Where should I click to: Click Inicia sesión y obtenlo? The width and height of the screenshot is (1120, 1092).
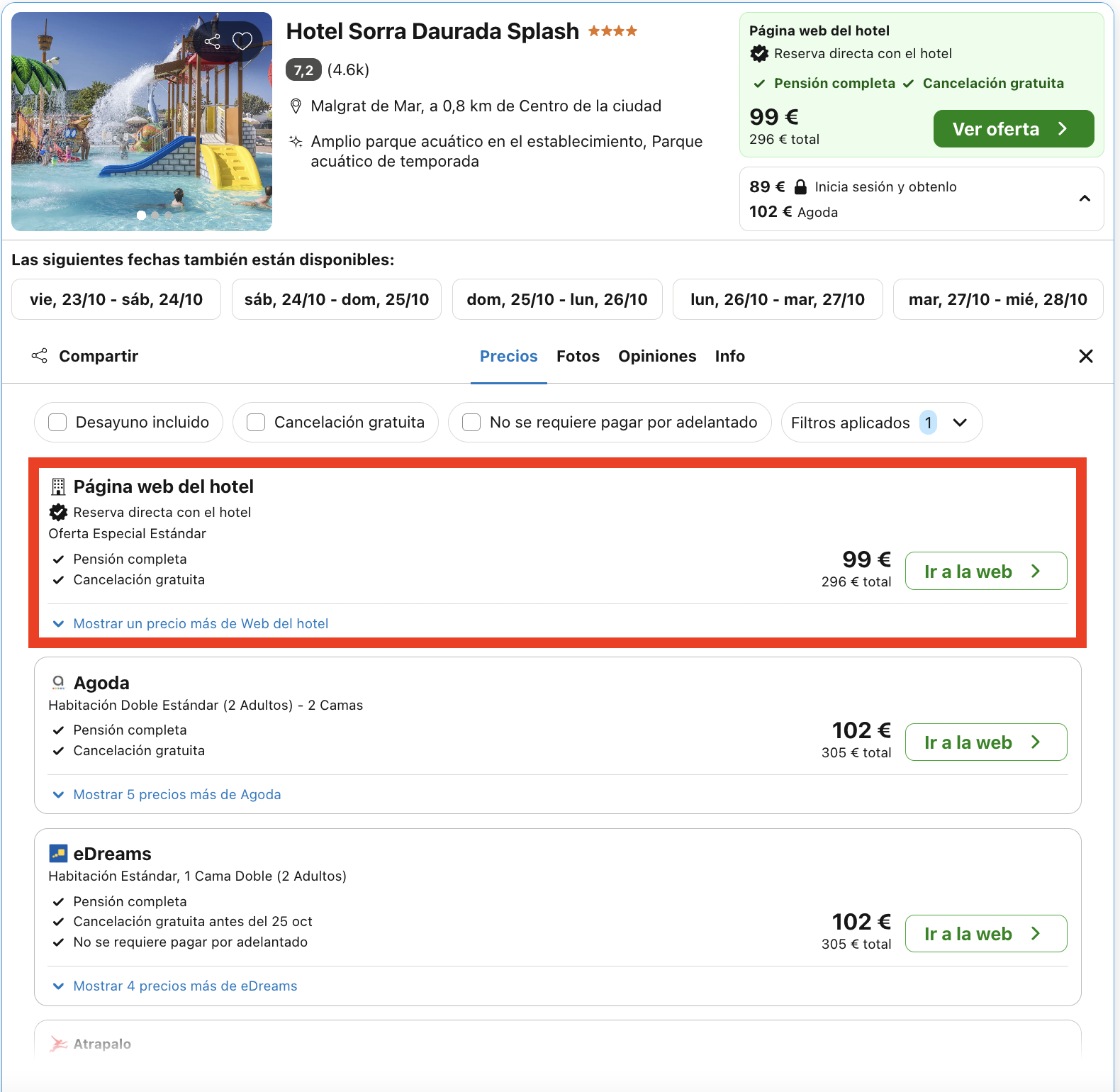[x=885, y=186]
